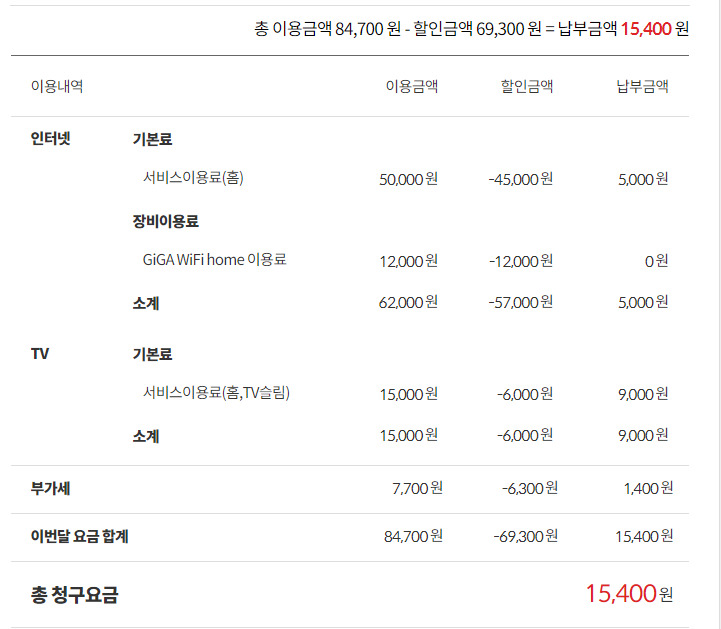Screen dimensions: 721x629
Task: Select the 부가세 row label
Action: tap(50, 489)
